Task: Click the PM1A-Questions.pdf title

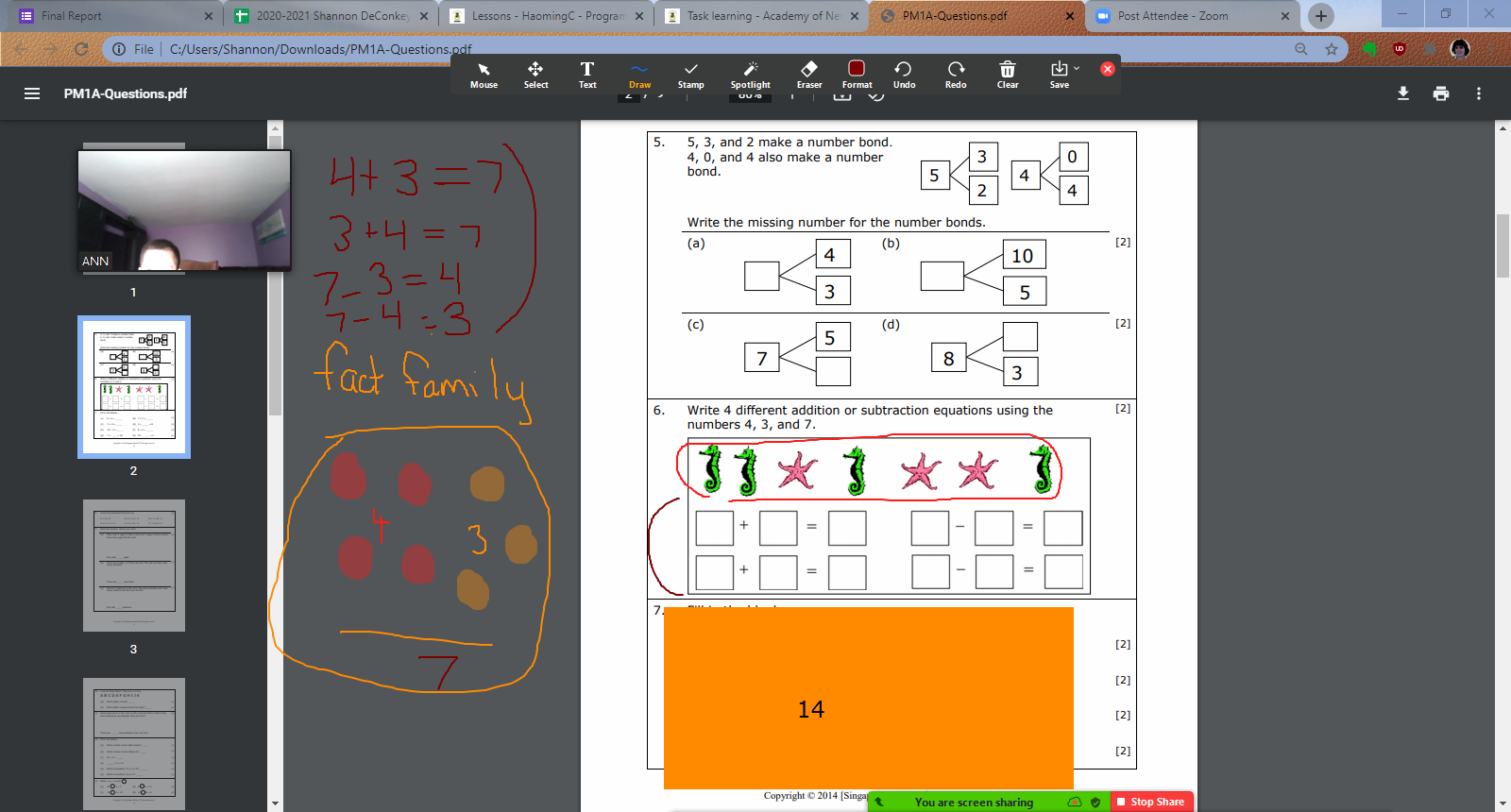Action: (x=126, y=93)
